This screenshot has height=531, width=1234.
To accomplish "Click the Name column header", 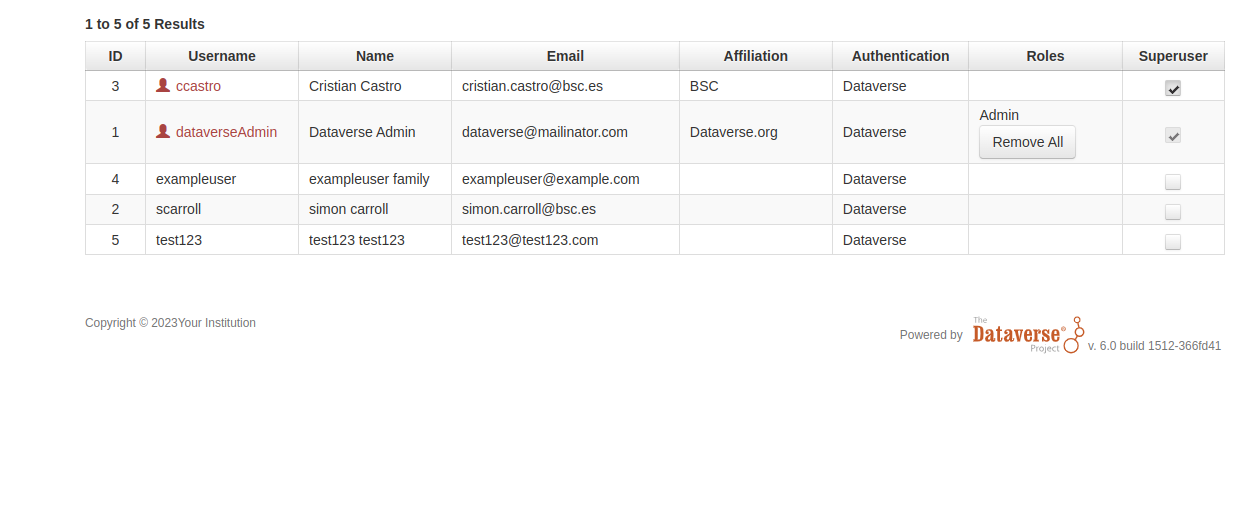I will (x=375, y=56).
